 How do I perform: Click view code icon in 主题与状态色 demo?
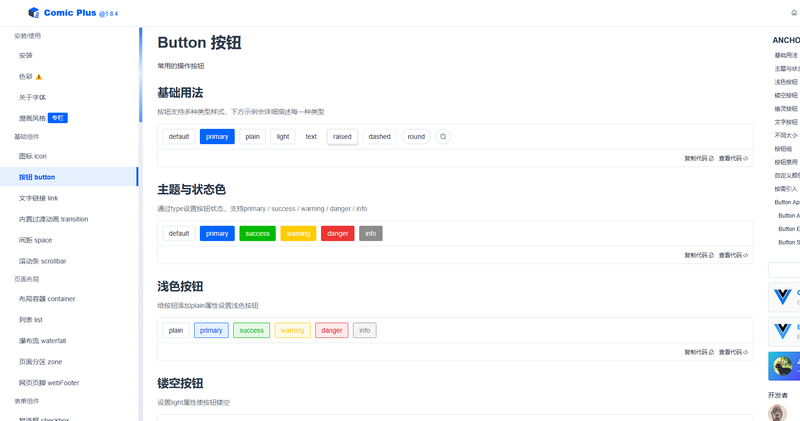click(x=745, y=256)
